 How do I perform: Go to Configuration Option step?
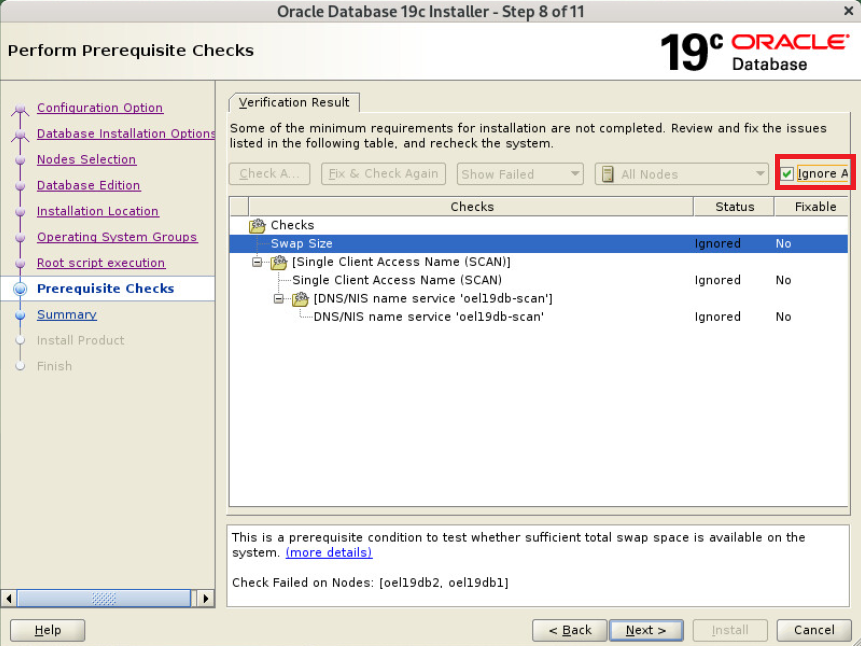click(x=100, y=108)
